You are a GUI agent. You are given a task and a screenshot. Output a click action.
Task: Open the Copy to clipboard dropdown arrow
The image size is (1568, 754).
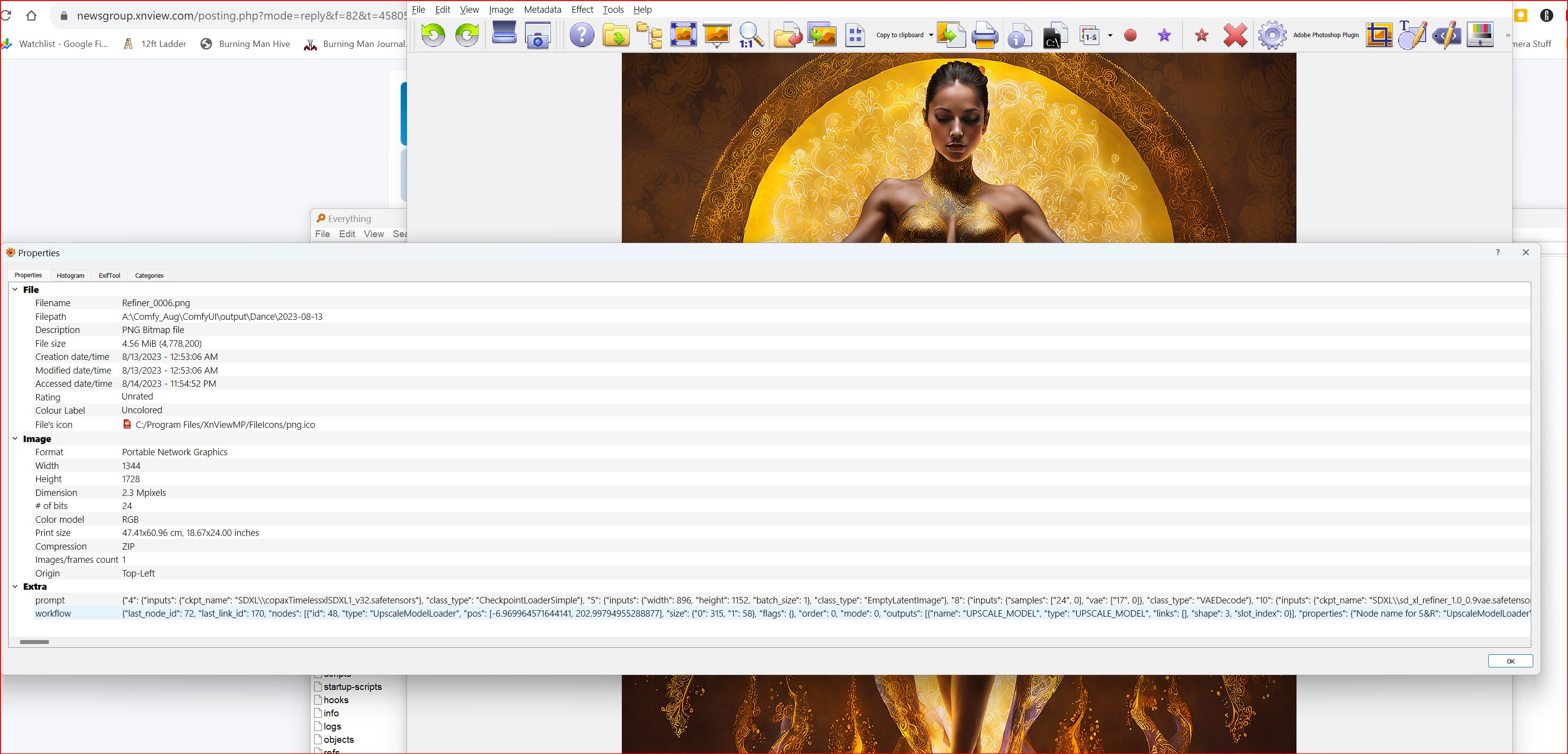931,35
